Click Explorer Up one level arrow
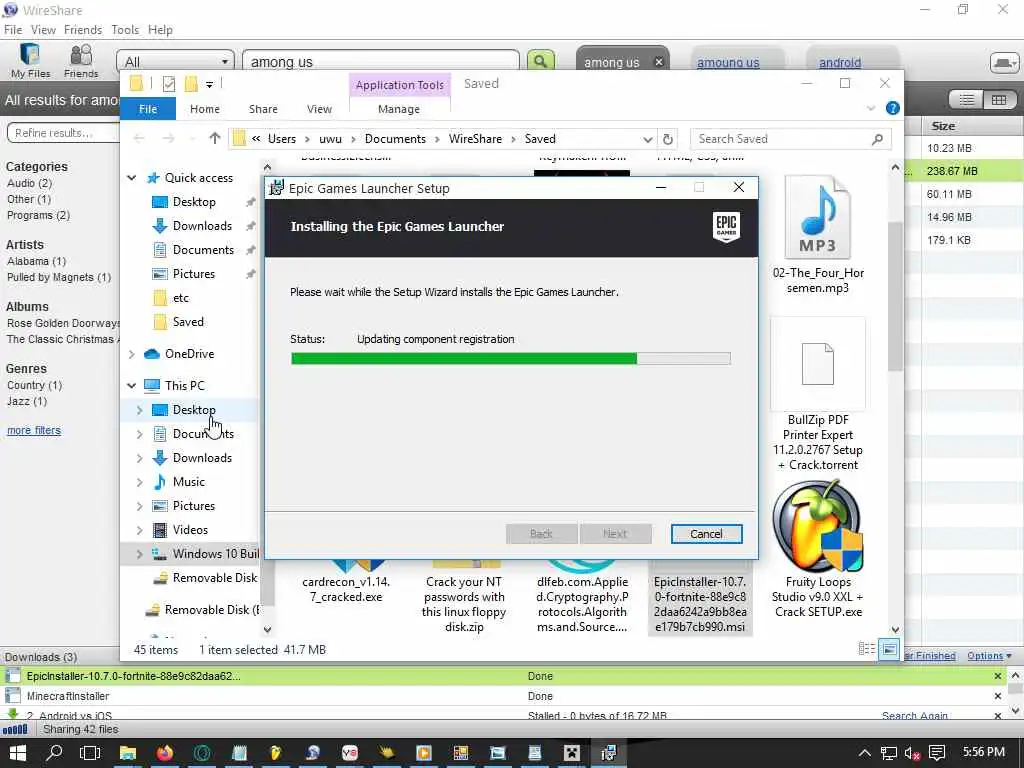Screen dimensions: 1024x768 tap(214, 138)
